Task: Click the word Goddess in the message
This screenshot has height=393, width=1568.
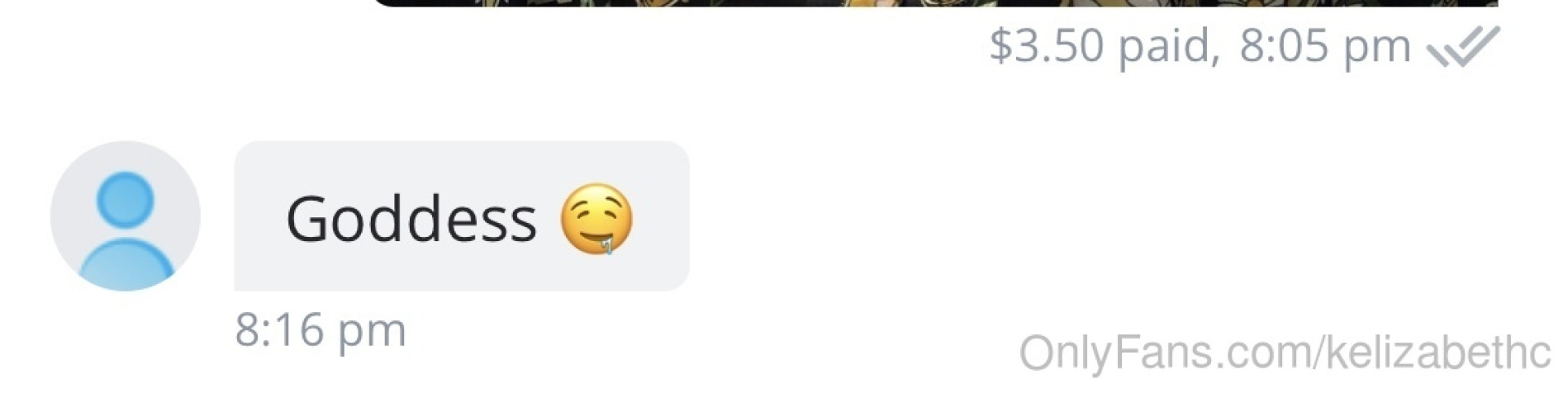Action: click(x=411, y=219)
